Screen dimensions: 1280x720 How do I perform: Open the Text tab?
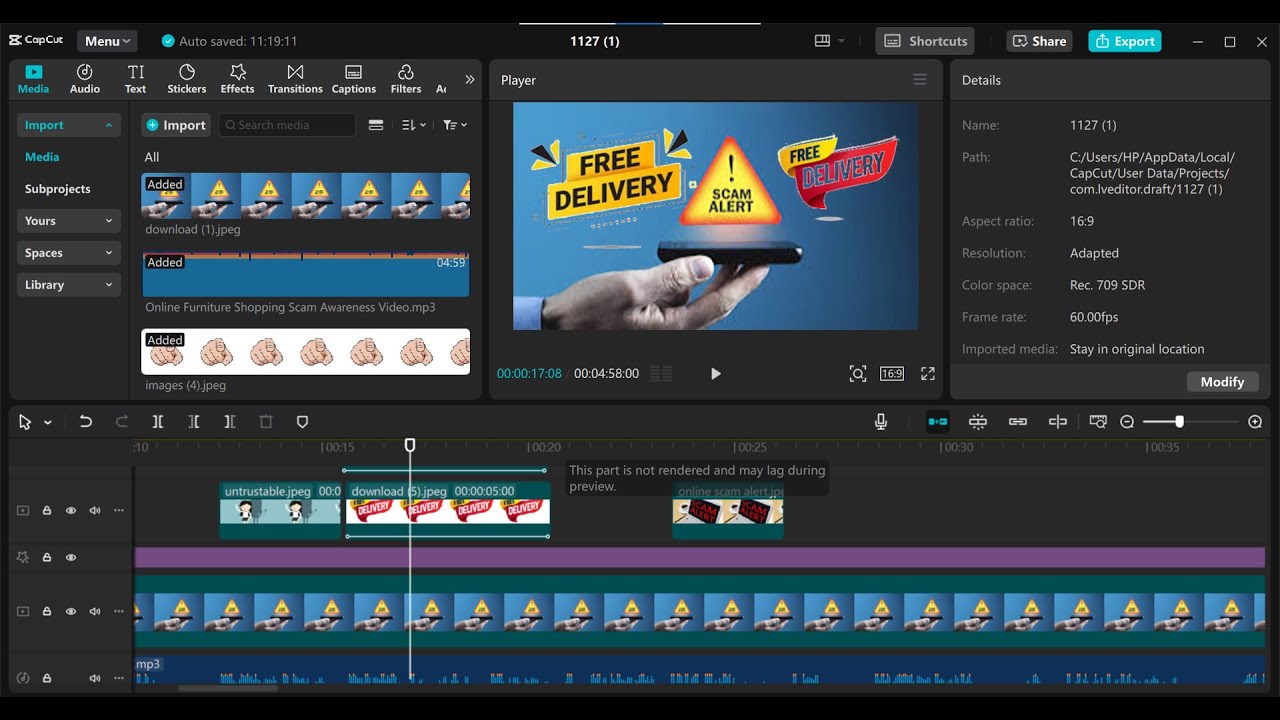coord(136,79)
